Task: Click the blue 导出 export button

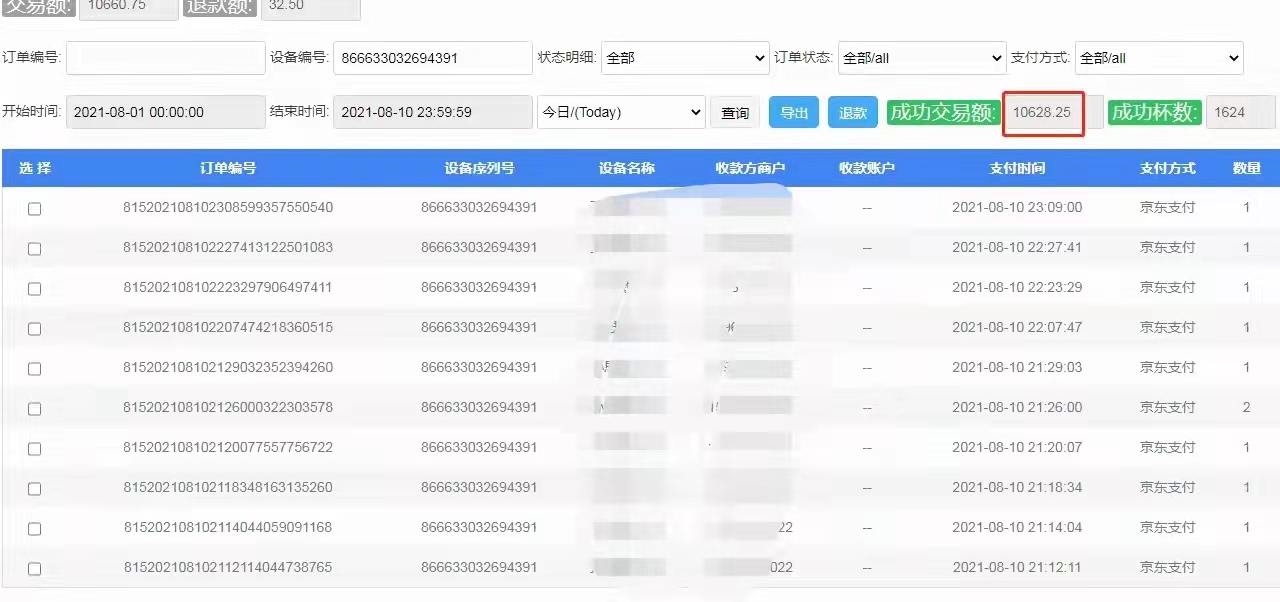Action: coord(794,113)
